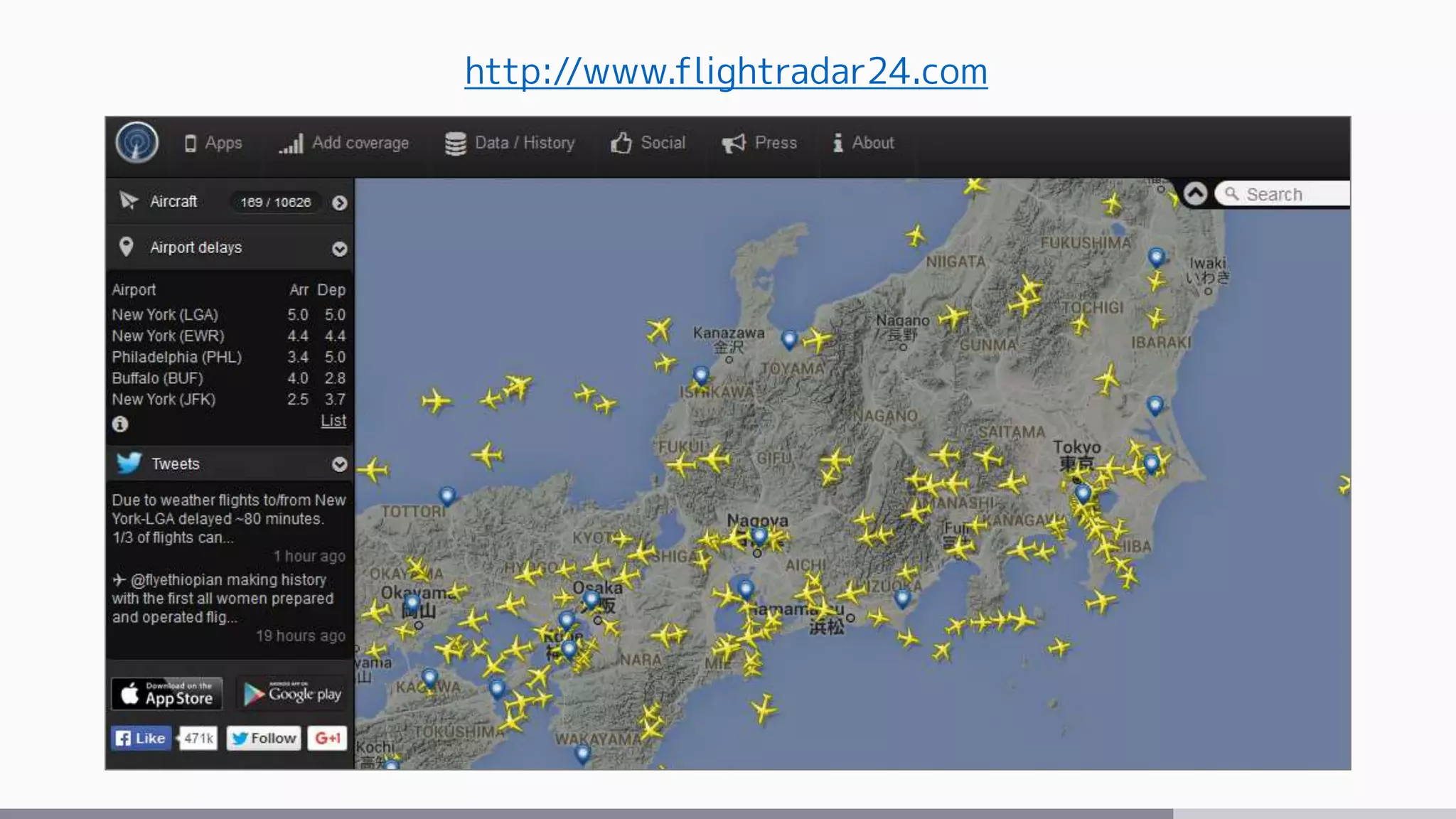
Task: Click the Add coverage signal bars icon
Action: 291,144
